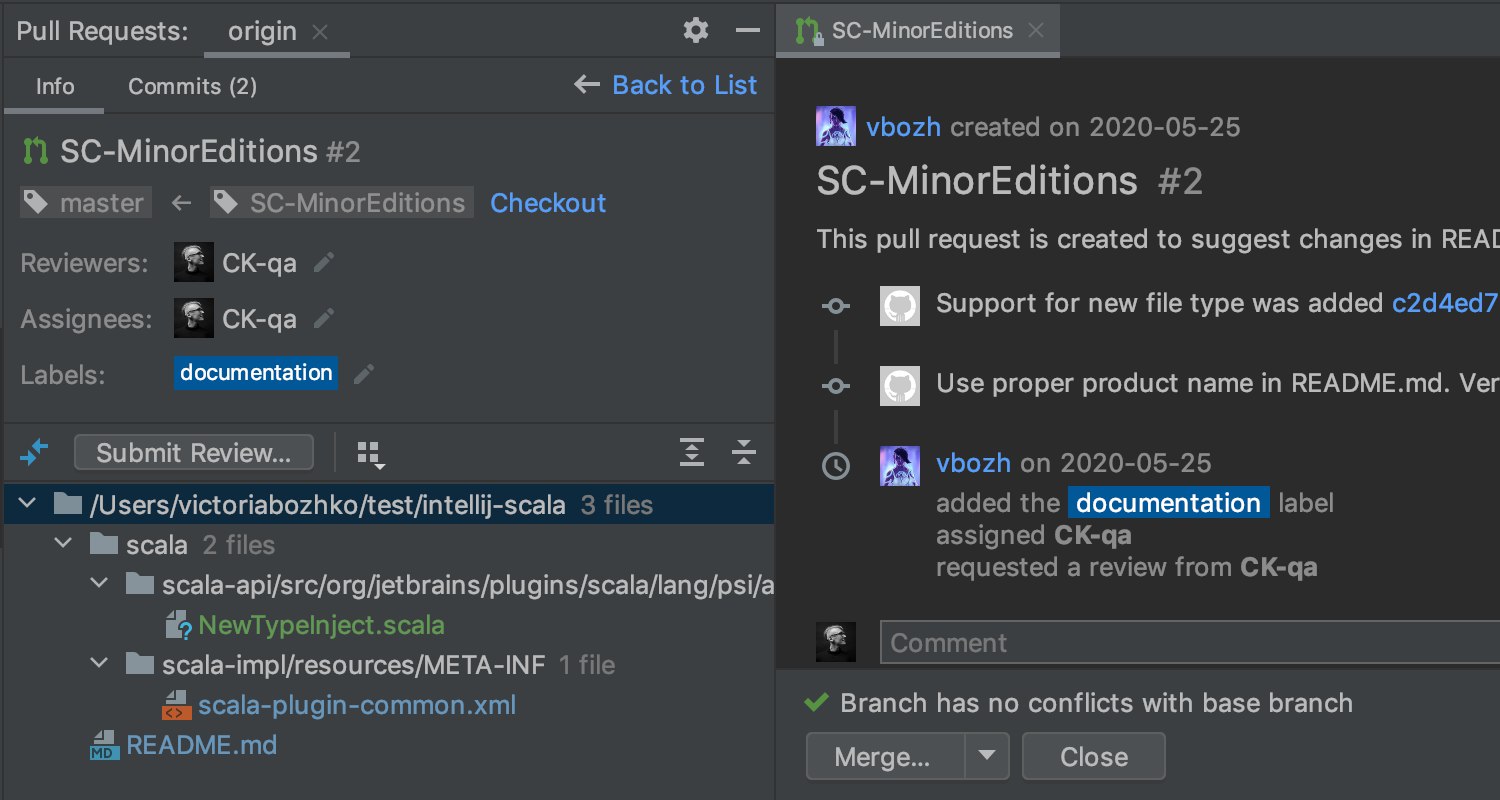
Task: Click the Merge button
Action: pyautogui.click(x=885, y=757)
